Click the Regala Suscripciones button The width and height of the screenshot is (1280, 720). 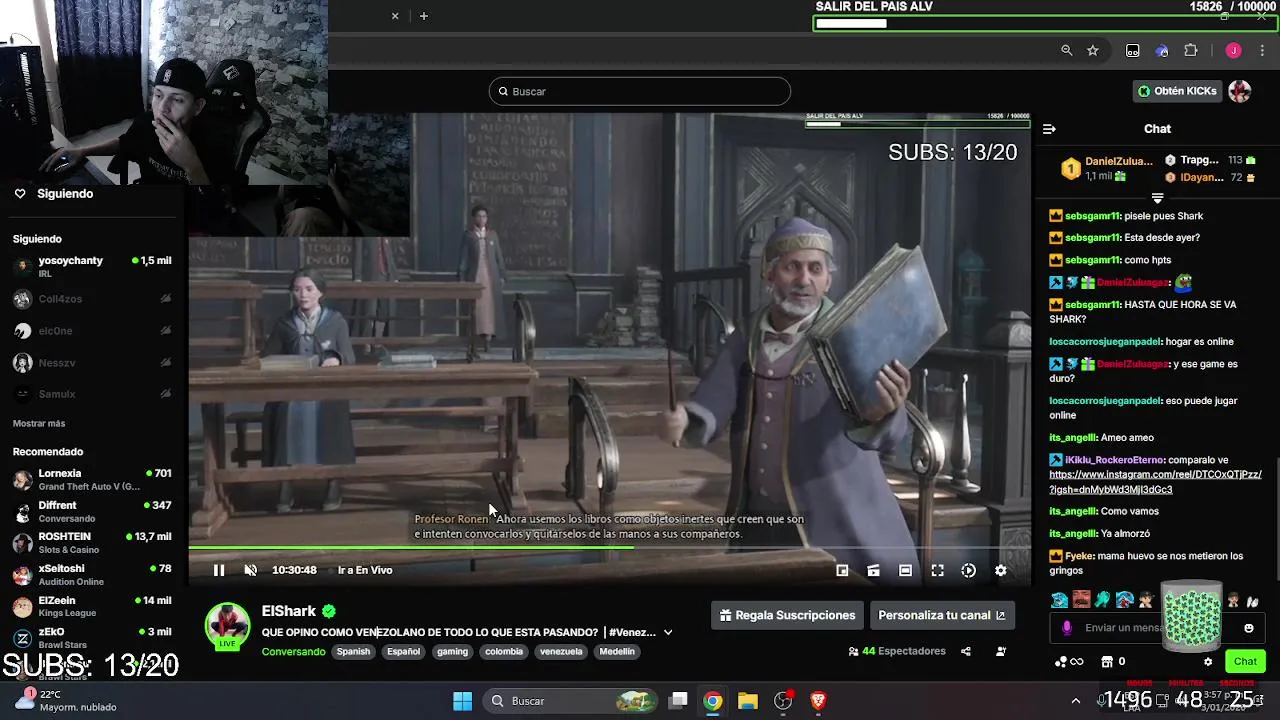coord(788,615)
